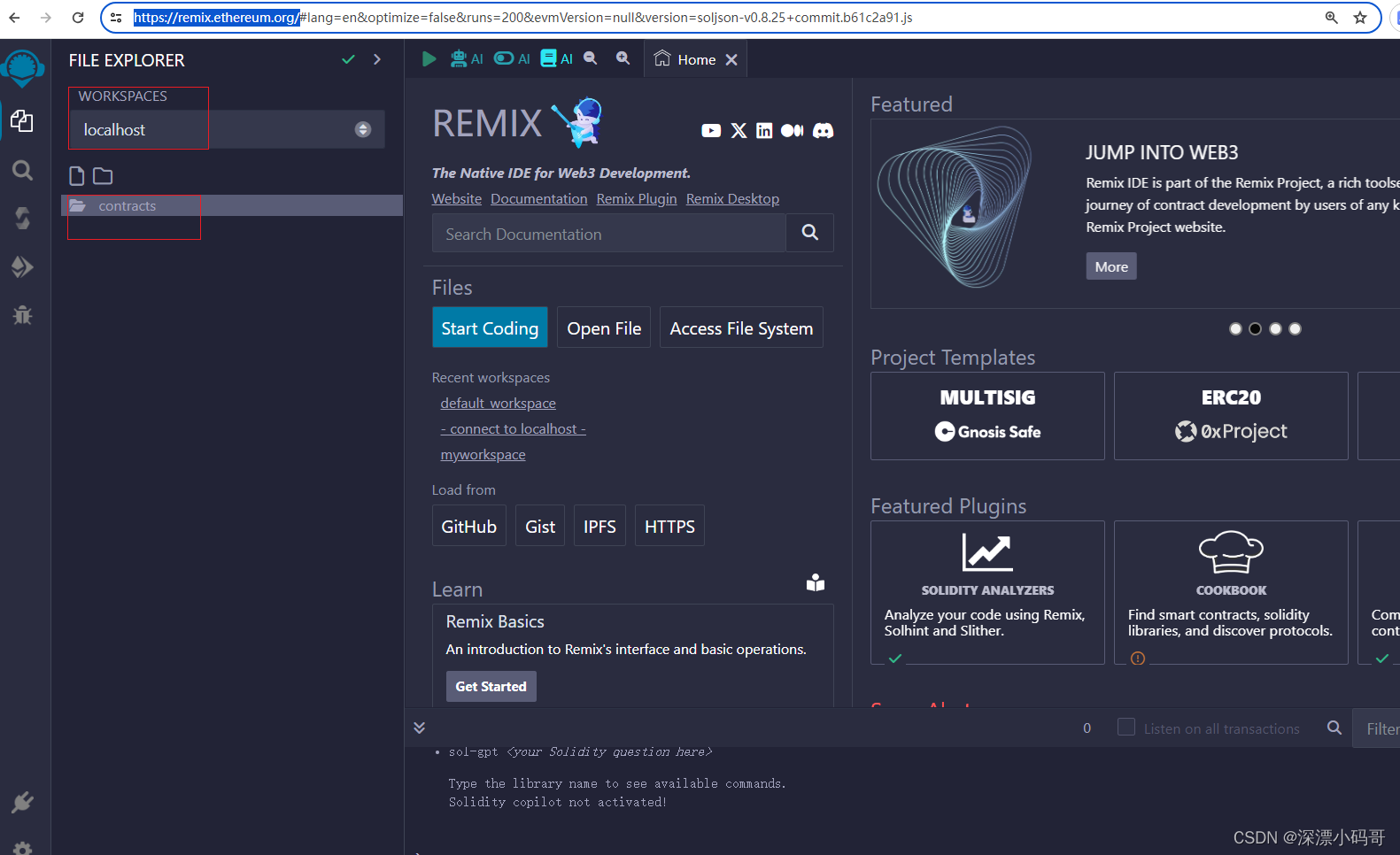Select the fourth featured carousel dot
The image size is (1400, 855).
coord(1295,328)
